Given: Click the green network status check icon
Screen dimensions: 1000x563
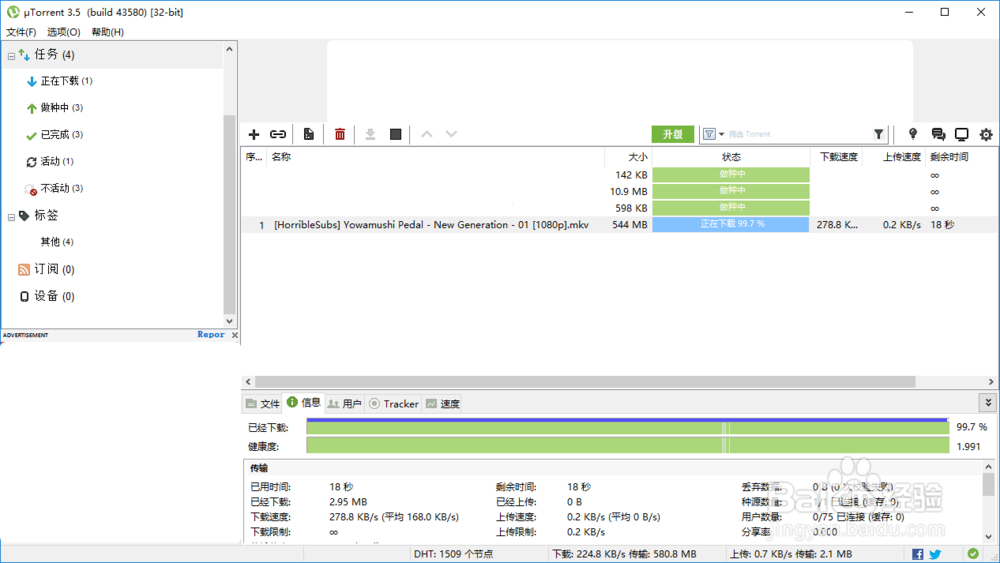Looking at the screenshot, I should (x=973, y=553).
